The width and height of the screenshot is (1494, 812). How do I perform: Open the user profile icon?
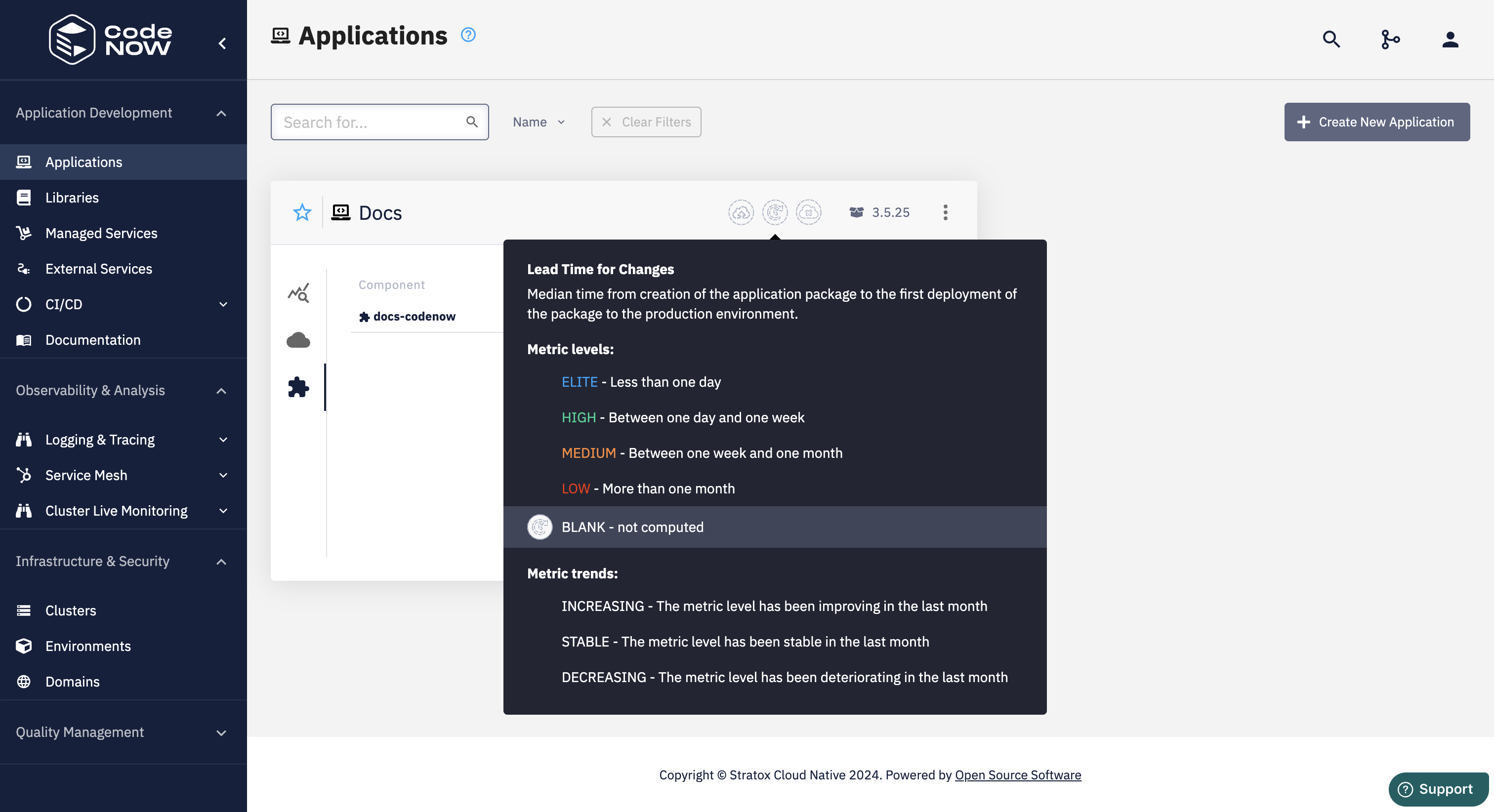pyautogui.click(x=1450, y=40)
